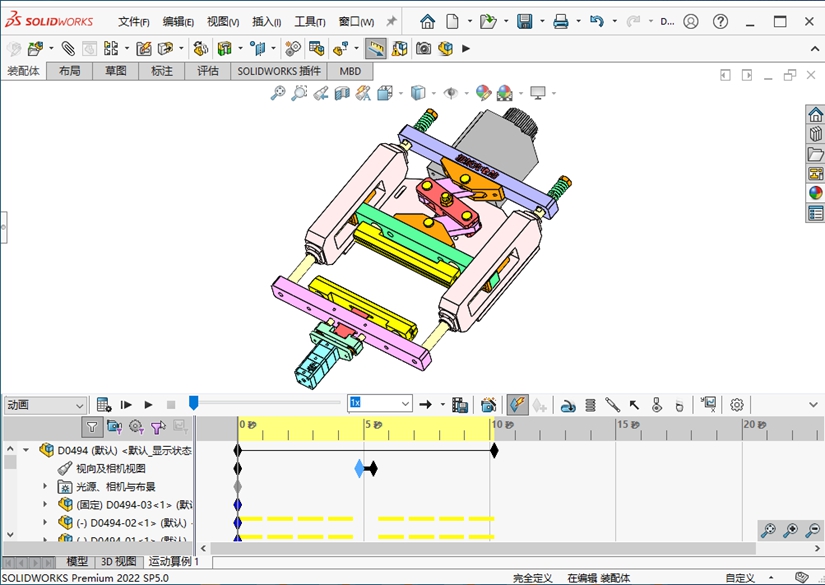Image resolution: width=825 pixels, height=585 pixels.
Task: Expand the 光源、相机与布景 folder
Action: [45, 487]
